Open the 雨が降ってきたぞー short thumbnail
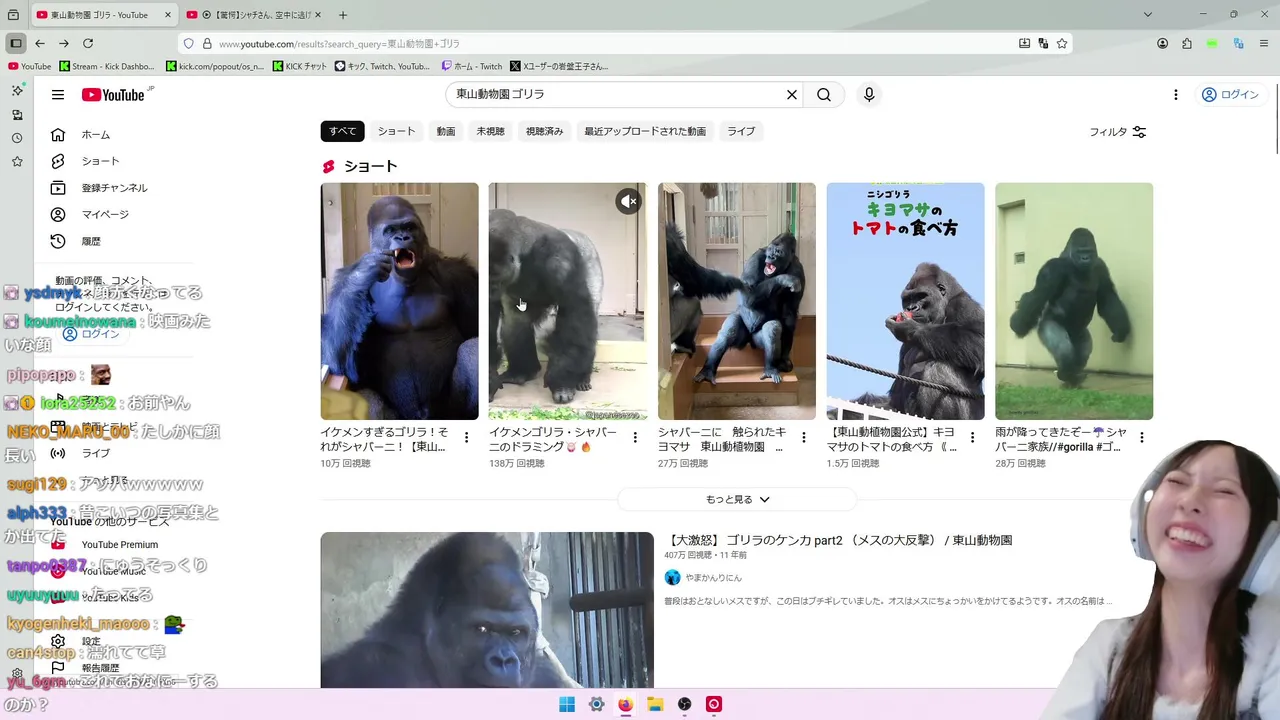This screenshot has width=1280, height=720. (x=1074, y=301)
